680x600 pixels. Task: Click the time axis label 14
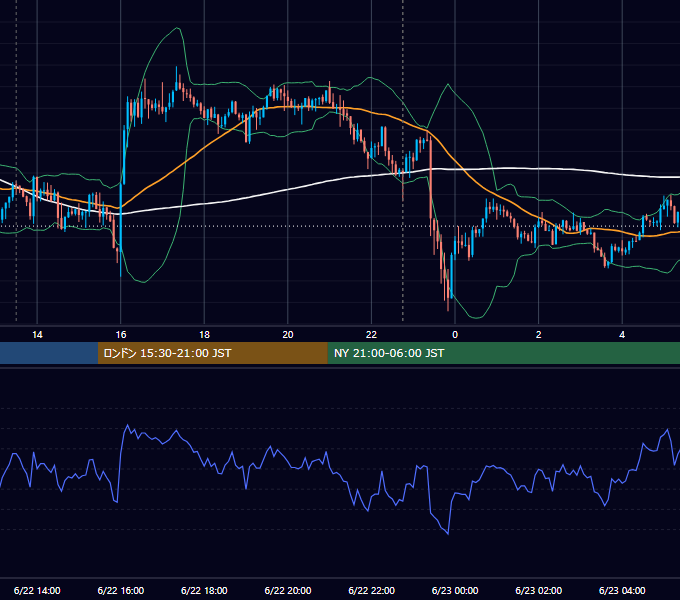pyautogui.click(x=37, y=335)
